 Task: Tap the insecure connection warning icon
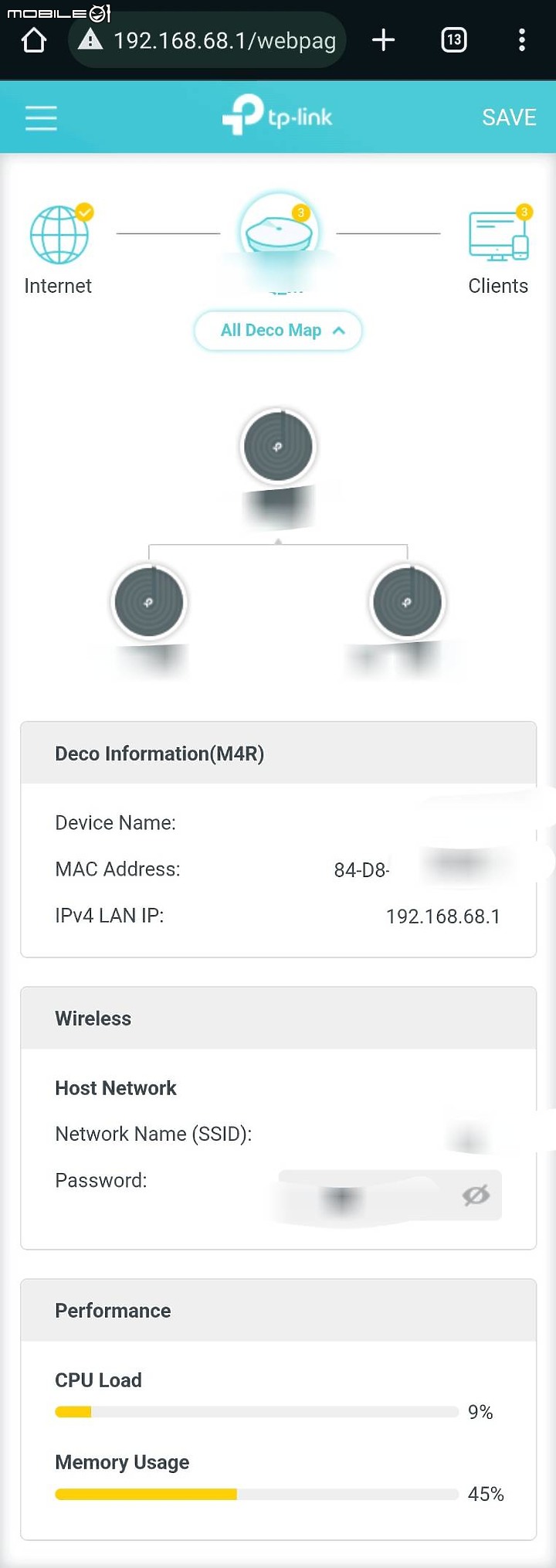(90, 39)
